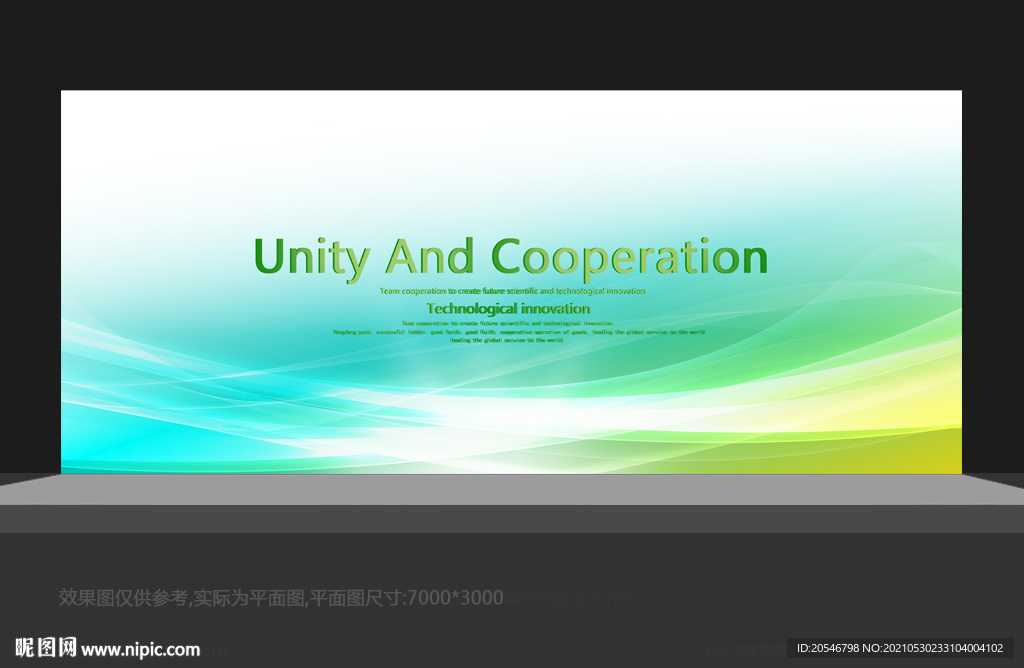The image size is (1024, 668).
Task: Click the tiny line starting 'Yongling peak, successful ladder'
Action: click(x=519, y=332)
